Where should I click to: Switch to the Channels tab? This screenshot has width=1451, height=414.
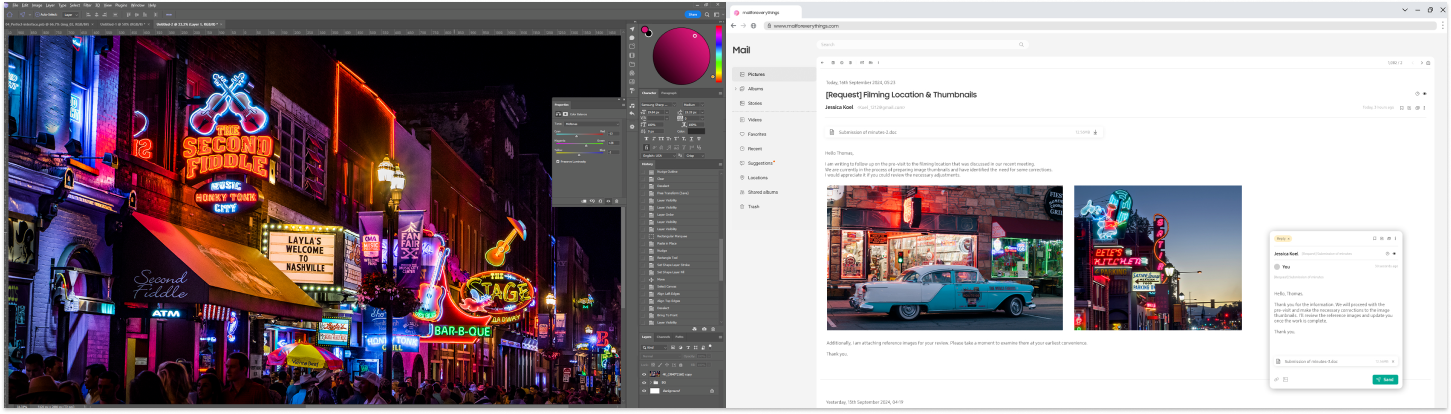(x=664, y=337)
